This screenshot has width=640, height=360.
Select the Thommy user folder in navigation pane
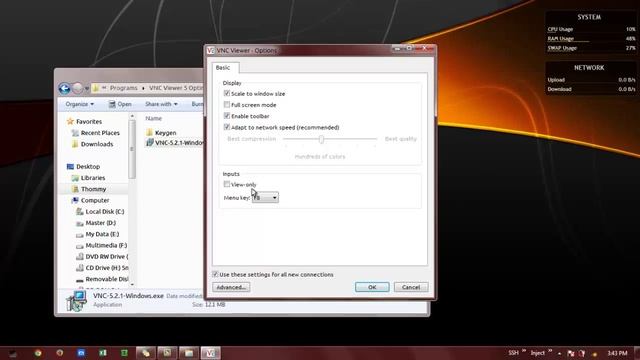[89, 189]
